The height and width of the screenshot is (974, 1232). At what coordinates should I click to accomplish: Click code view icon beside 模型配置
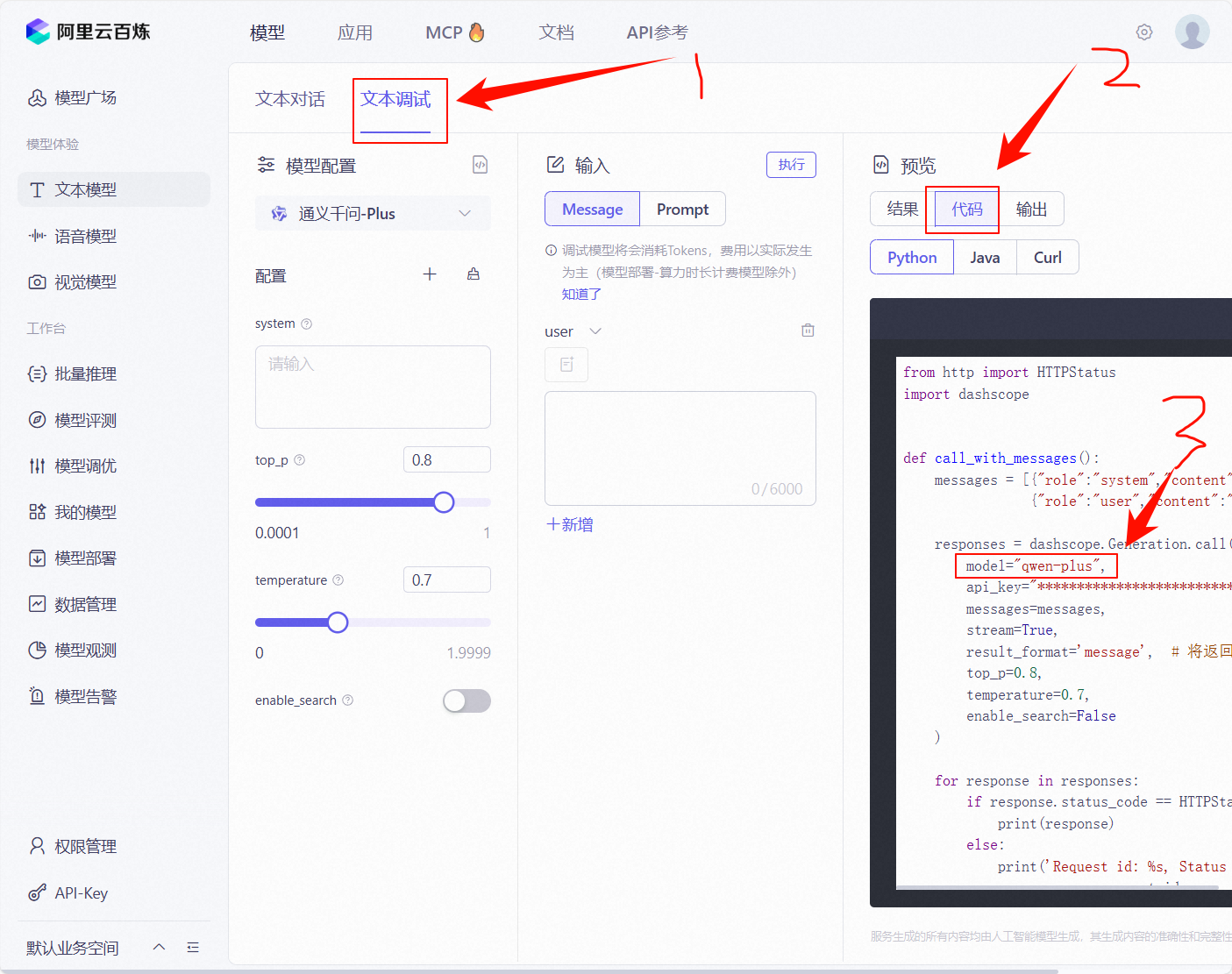481,165
